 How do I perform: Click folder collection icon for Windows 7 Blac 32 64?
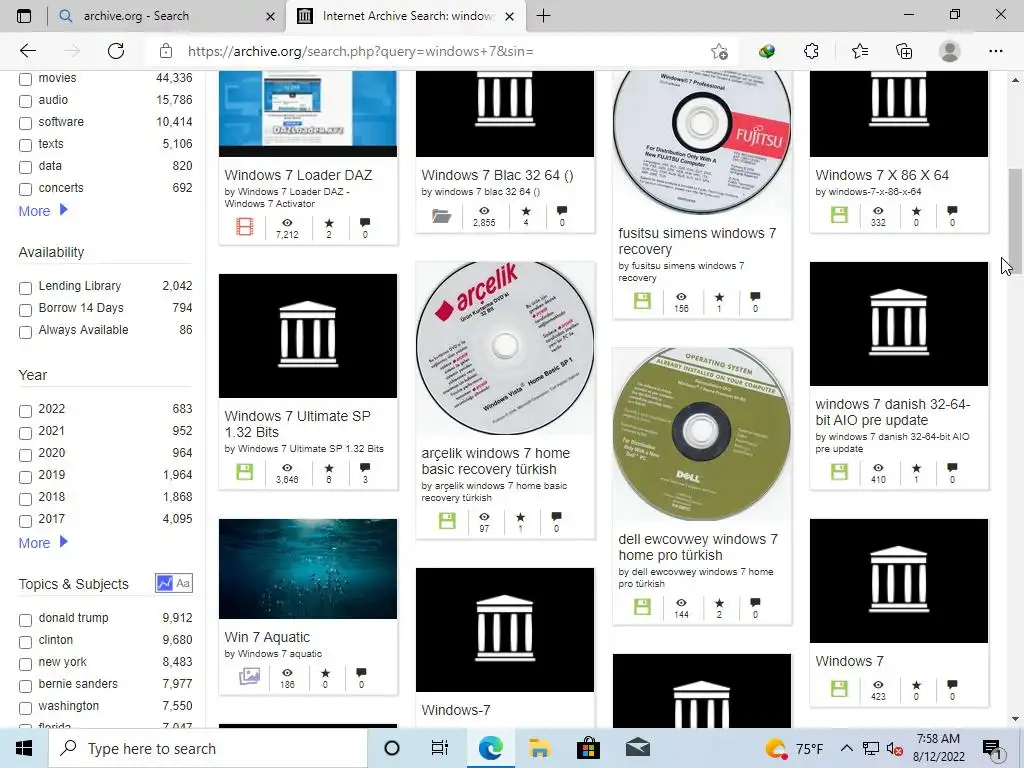[441, 216]
